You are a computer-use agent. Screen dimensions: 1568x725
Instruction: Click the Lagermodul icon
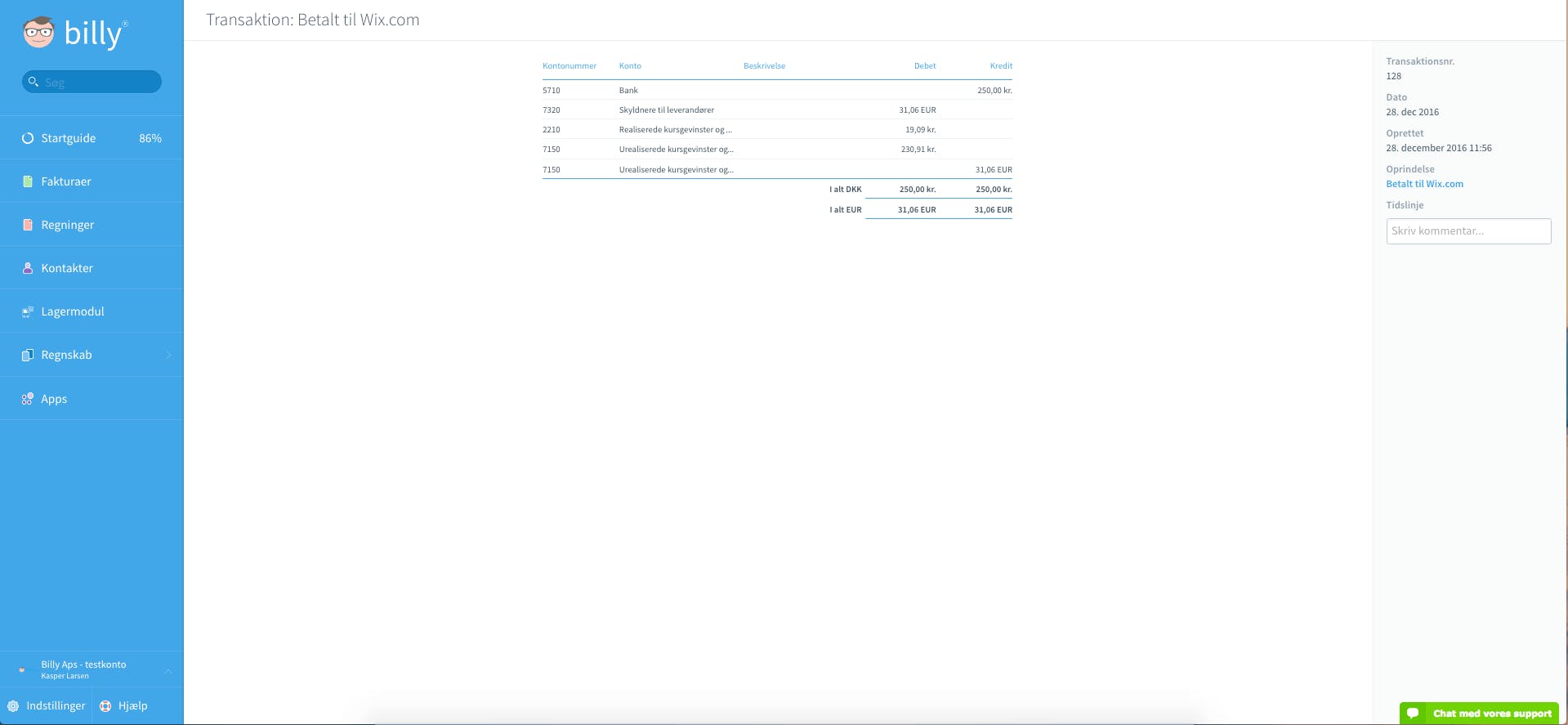click(28, 311)
